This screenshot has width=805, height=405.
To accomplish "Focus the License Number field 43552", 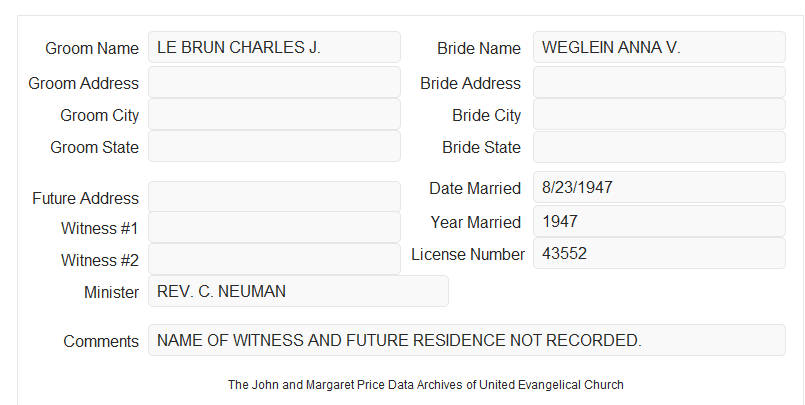I will tap(659, 253).
